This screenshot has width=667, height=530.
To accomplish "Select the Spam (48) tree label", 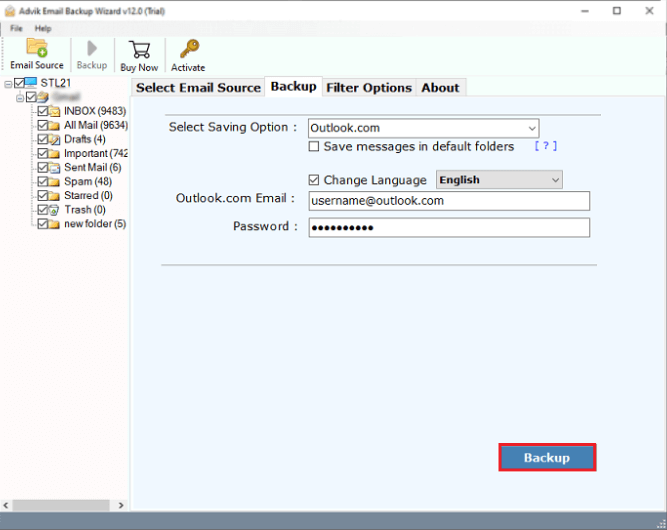I will click(x=88, y=181).
